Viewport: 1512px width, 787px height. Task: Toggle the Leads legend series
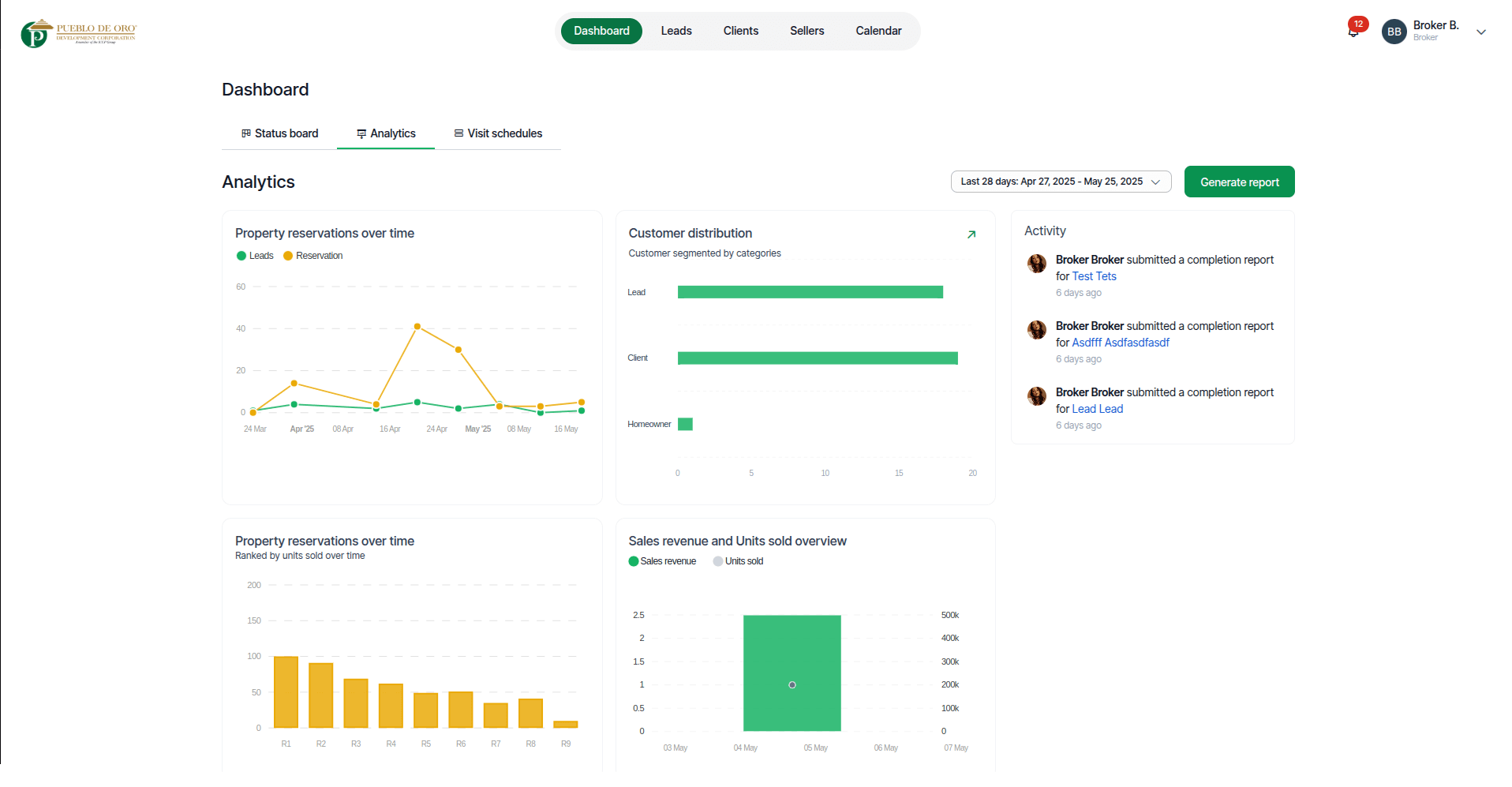[x=255, y=256]
